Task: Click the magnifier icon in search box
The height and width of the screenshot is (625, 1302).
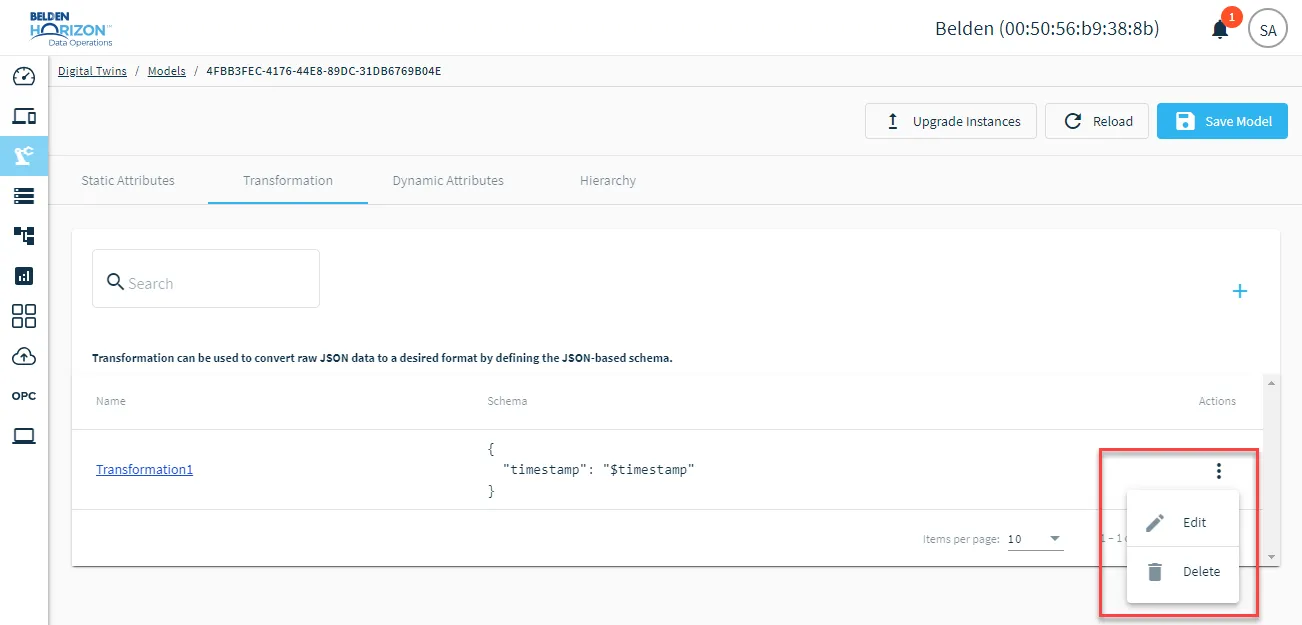Action: click(115, 282)
